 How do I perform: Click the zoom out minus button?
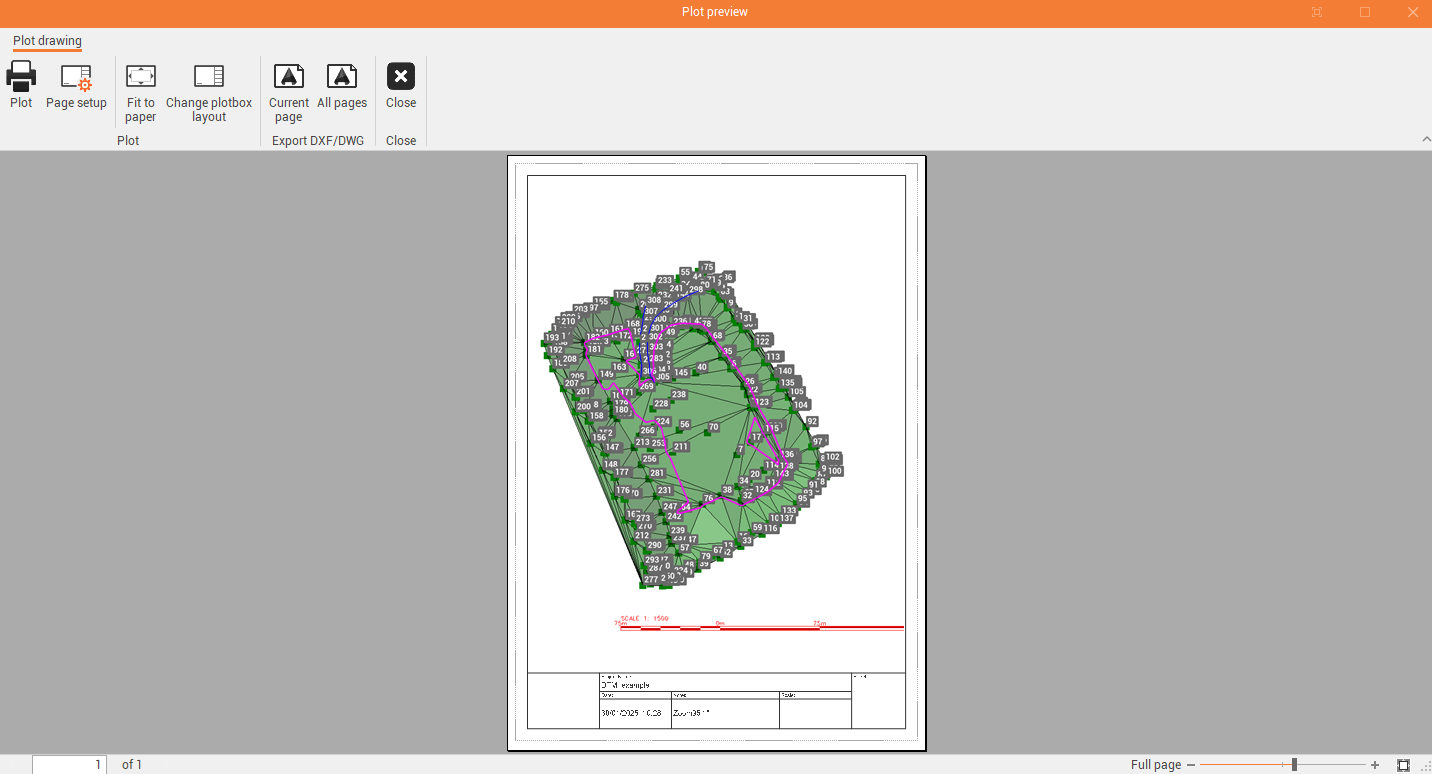(x=1191, y=765)
